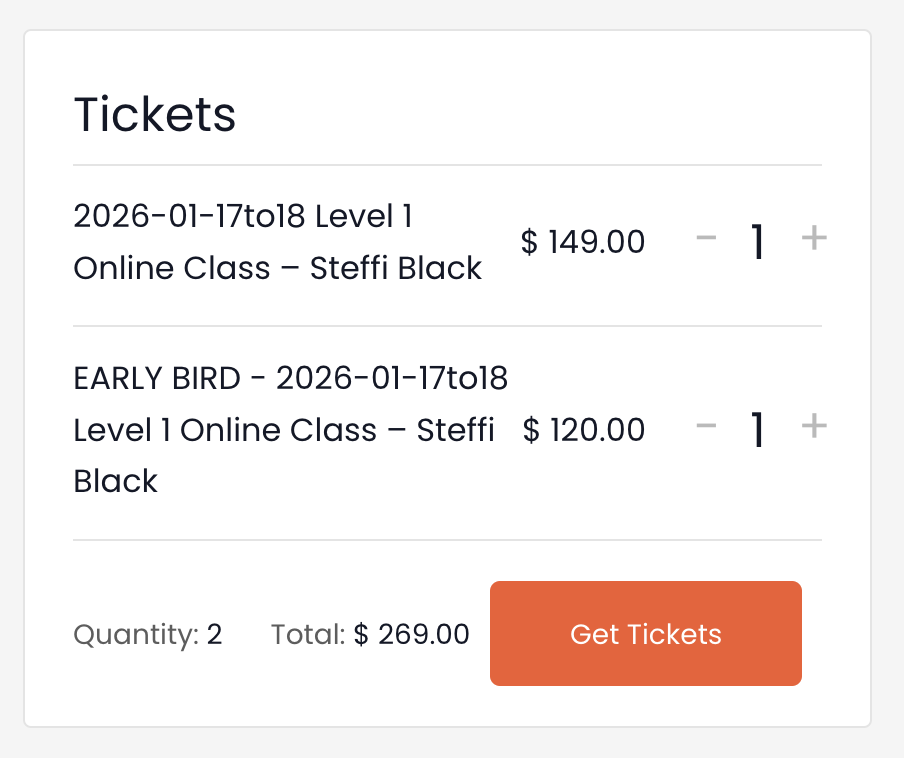Click the "2026-01-17to18 Level 1" text line
904x758 pixels.
coord(243,216)
